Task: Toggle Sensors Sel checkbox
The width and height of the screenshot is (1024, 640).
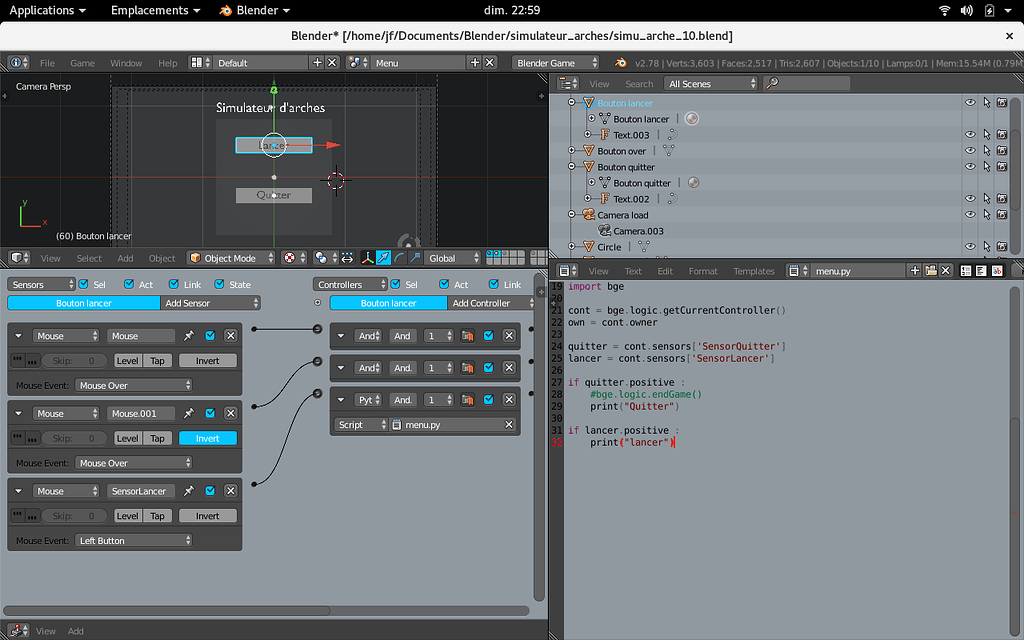Action: tap(84, 284)
